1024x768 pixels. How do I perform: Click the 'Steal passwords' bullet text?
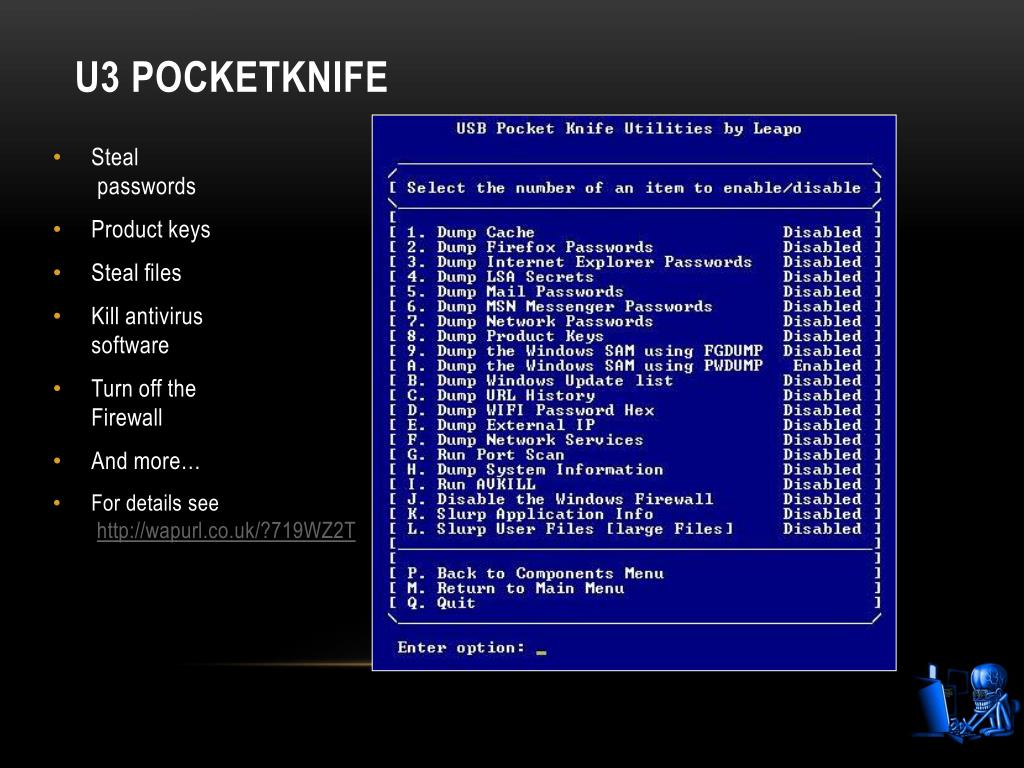(143, 172)
